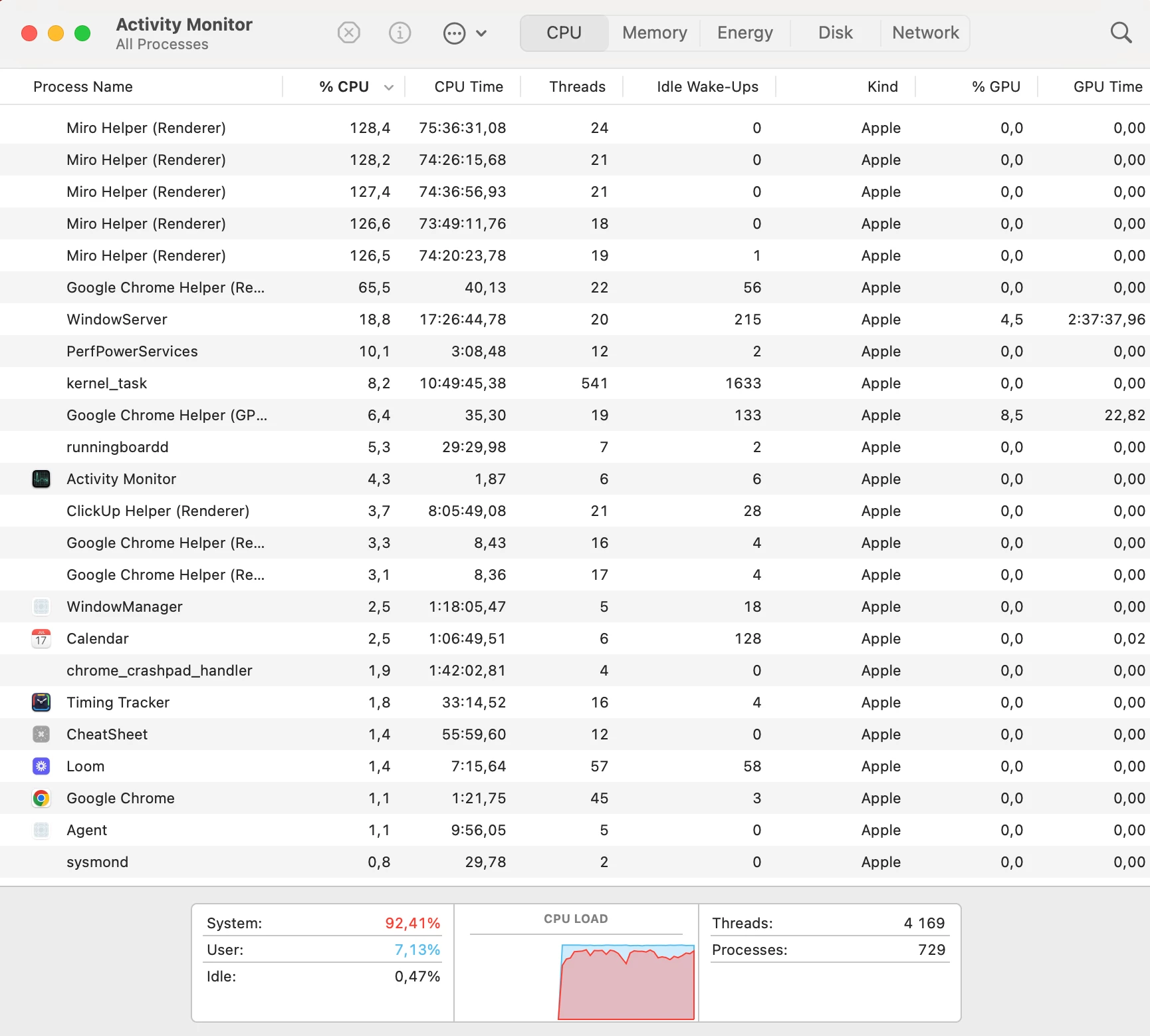Sort by GPU Time column header
This screenshot has height=1036, width=1150.
click(1108, 87)
